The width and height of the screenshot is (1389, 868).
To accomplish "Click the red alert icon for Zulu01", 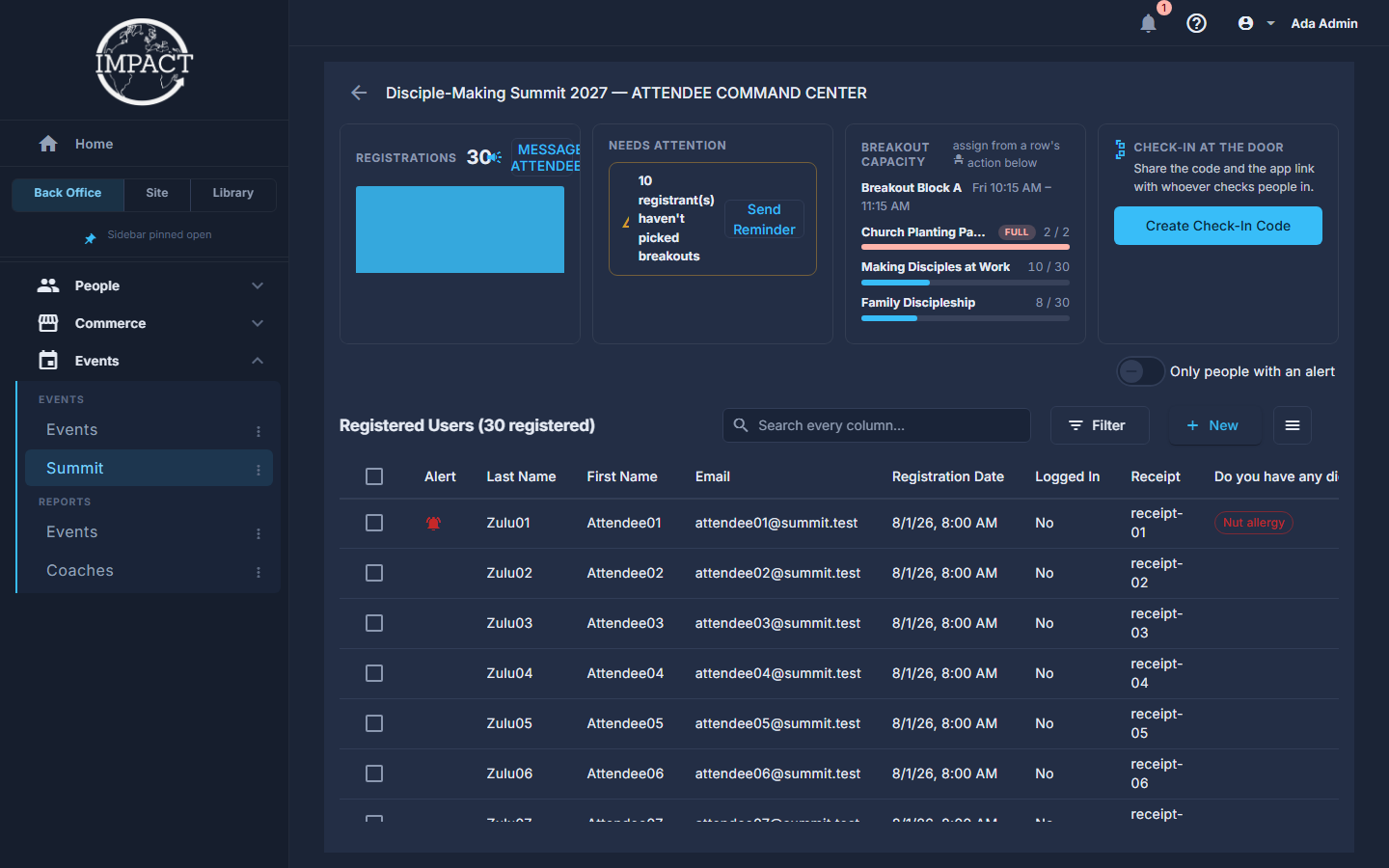I will (433, 523).
